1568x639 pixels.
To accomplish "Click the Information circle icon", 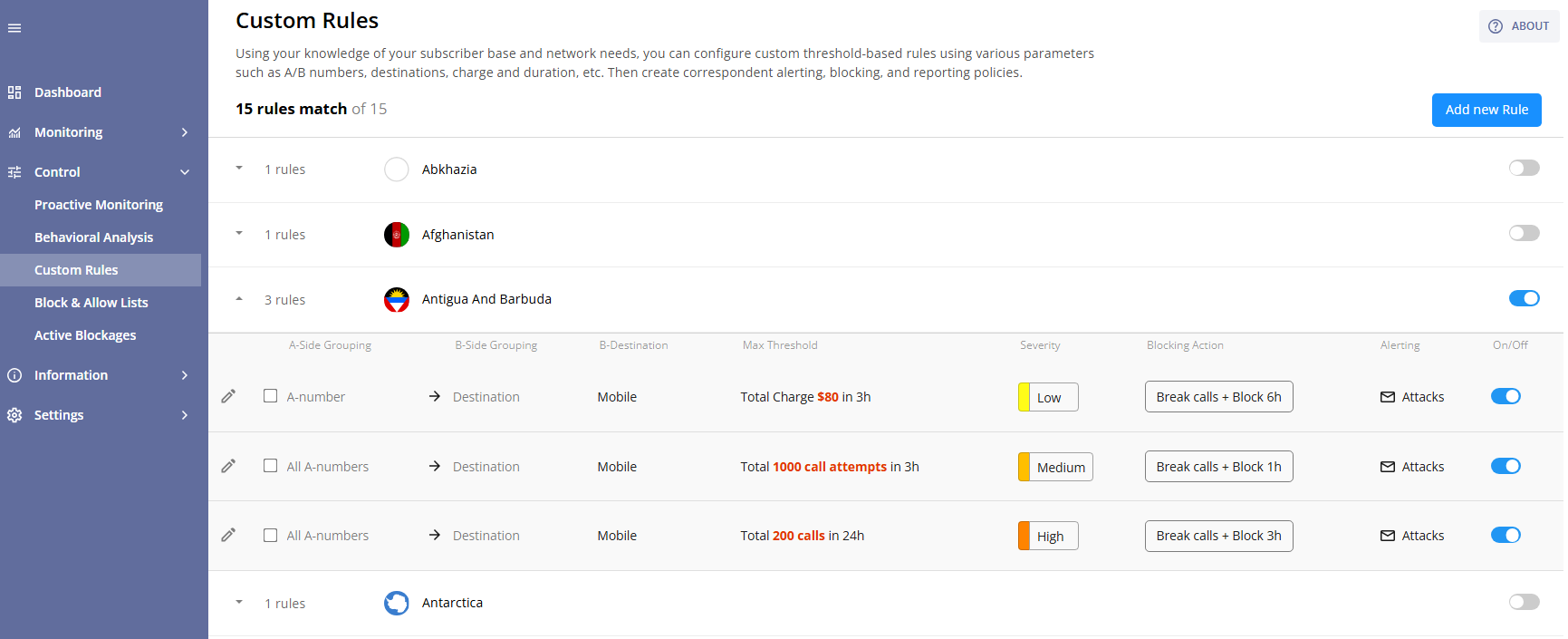I will [14, 375].
